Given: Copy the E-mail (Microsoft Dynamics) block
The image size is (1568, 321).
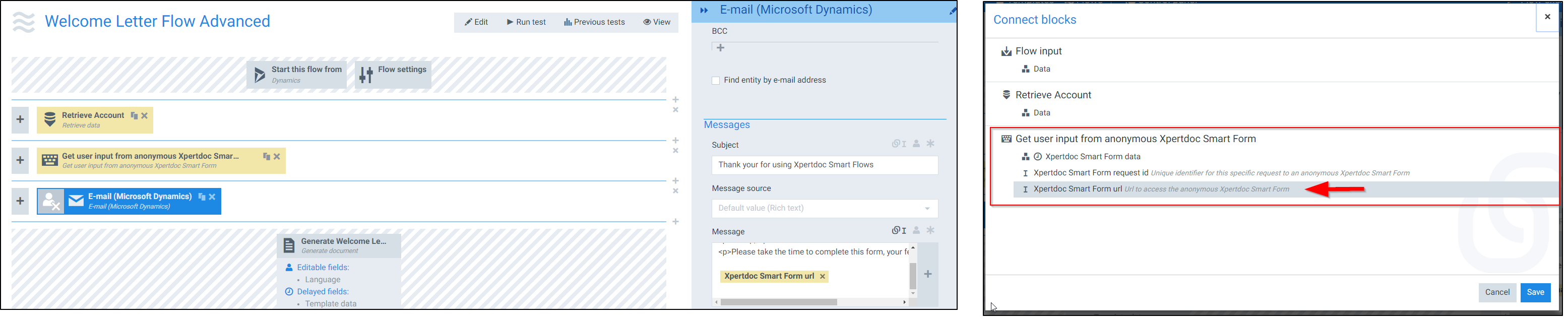Looking at the screenshot, I should pyautogui.click(x=202, y=197).
